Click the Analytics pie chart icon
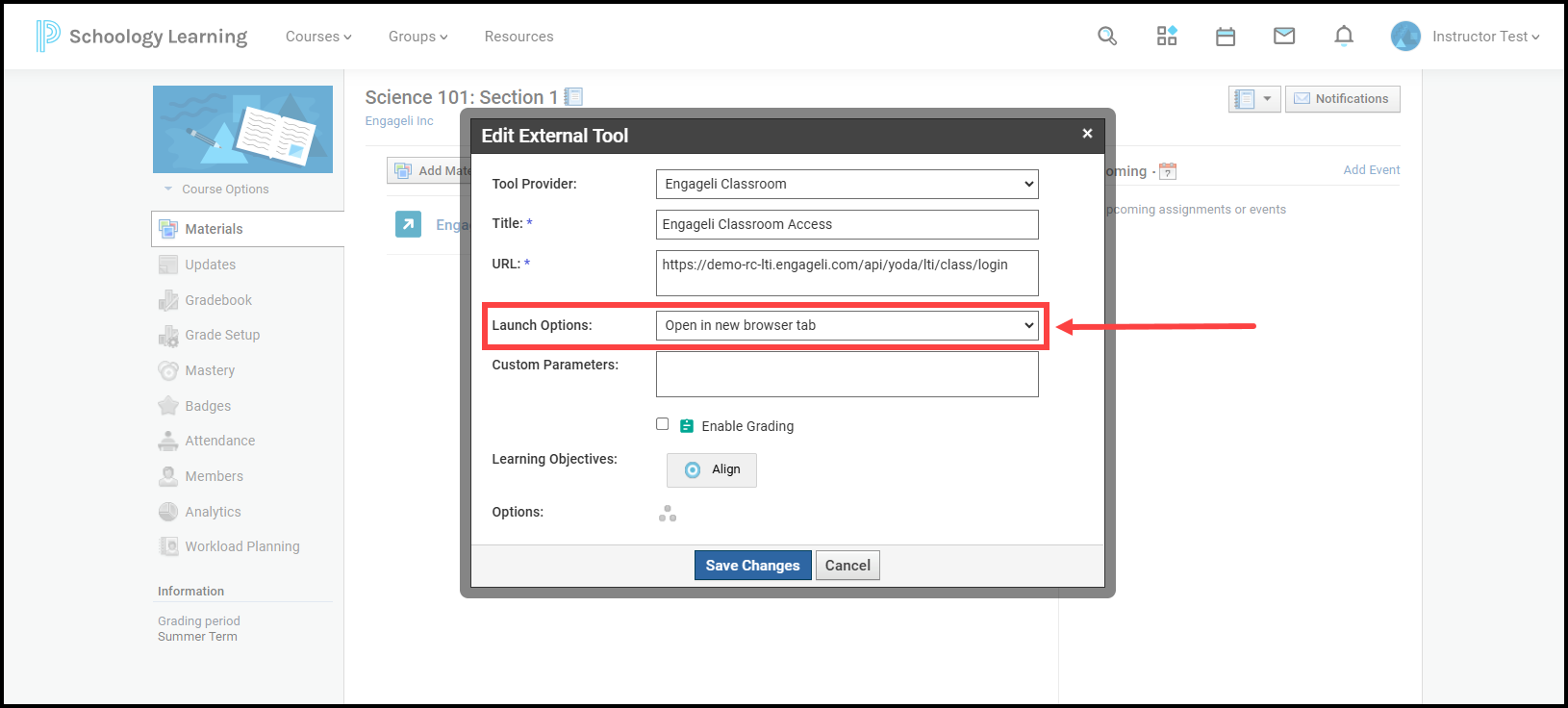Viewport: 1568px width, 708px height. click(168, 512)
